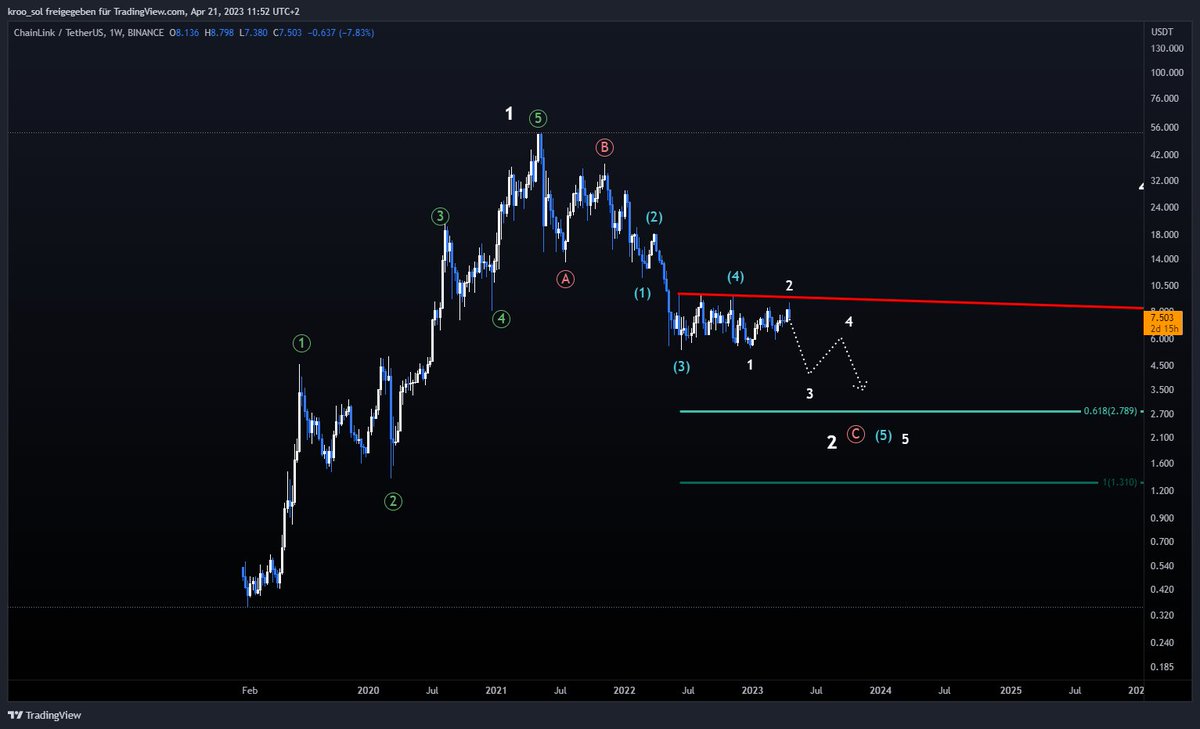Click the orange 7.503 current price tag
This screenshot has height=729, width=1200.
(x=1164, y=317)
